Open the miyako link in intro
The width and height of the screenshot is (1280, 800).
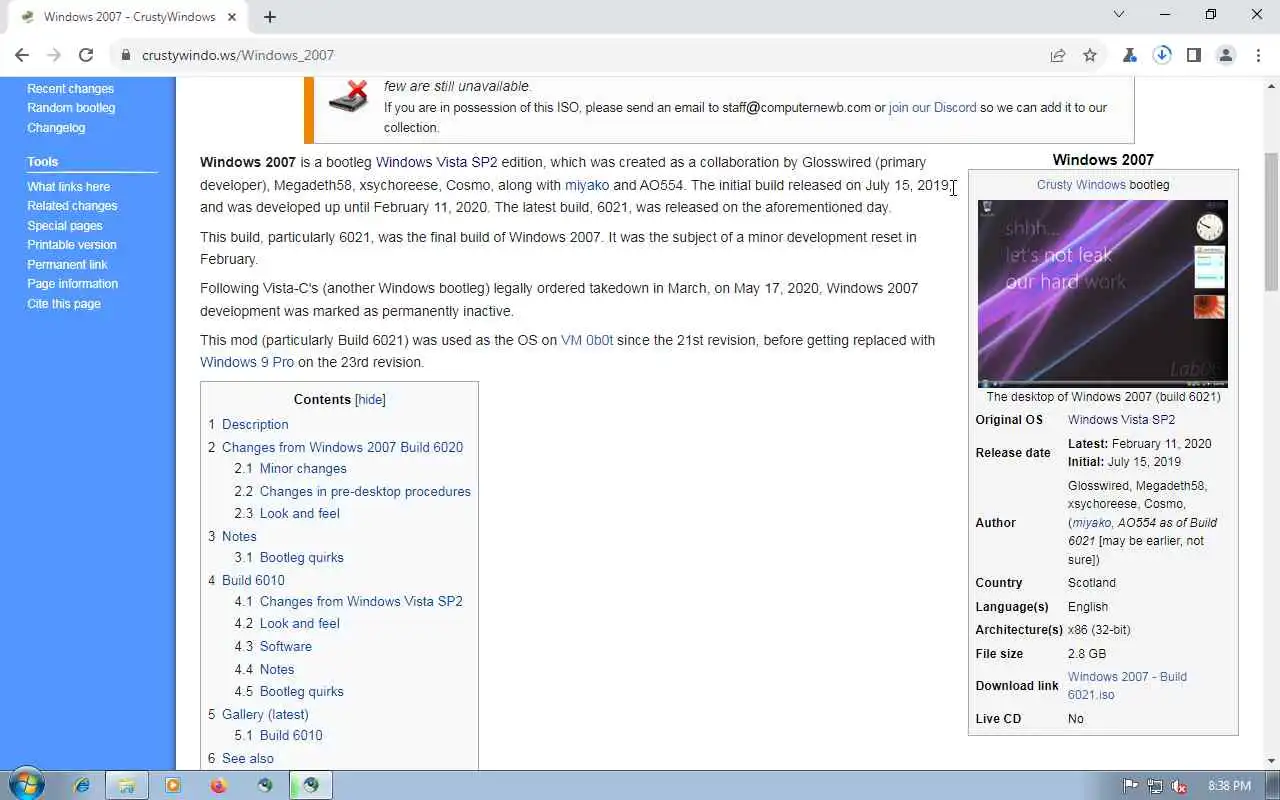[x=587, y=185]
